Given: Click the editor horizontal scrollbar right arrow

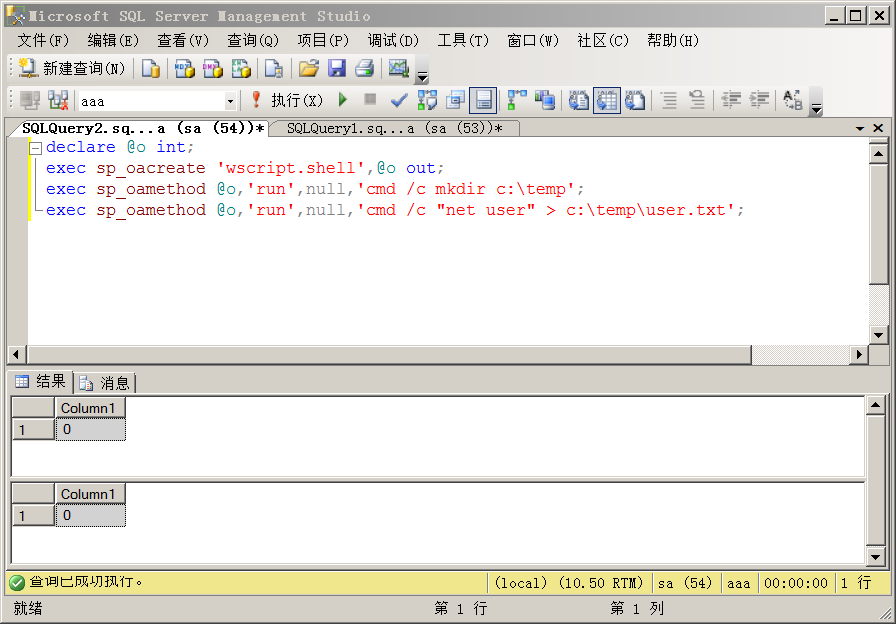Looking at the screenshot, I should [x=859, y=355].
